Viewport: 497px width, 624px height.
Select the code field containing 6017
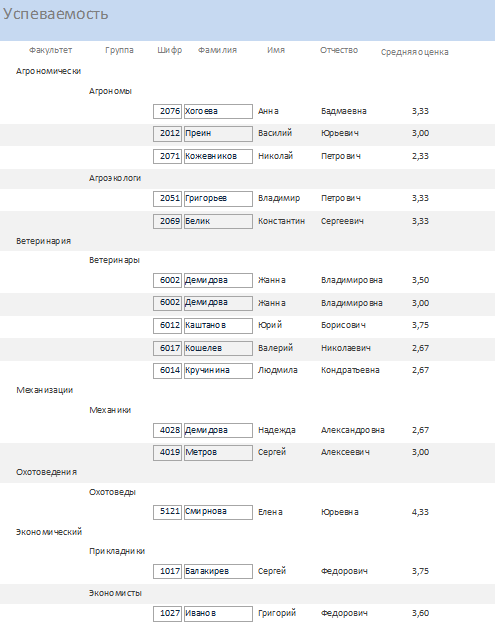(x=167, y=348)
